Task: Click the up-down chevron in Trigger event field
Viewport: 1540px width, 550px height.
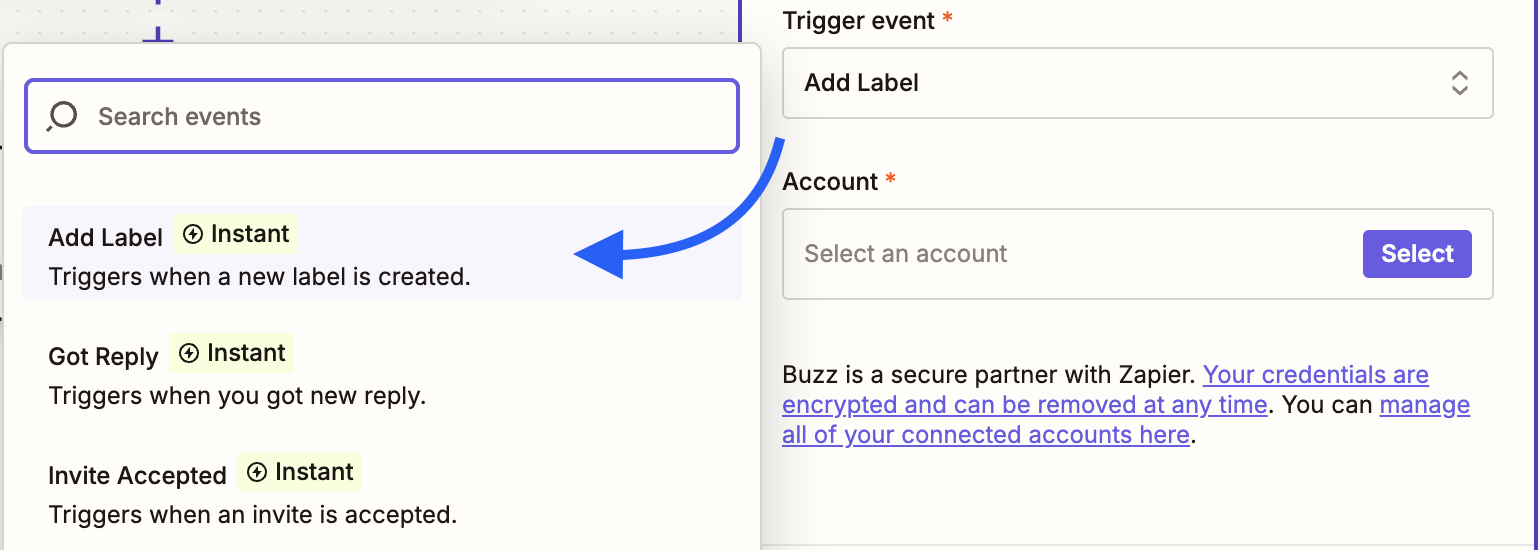Action: tap(1459, 83)
